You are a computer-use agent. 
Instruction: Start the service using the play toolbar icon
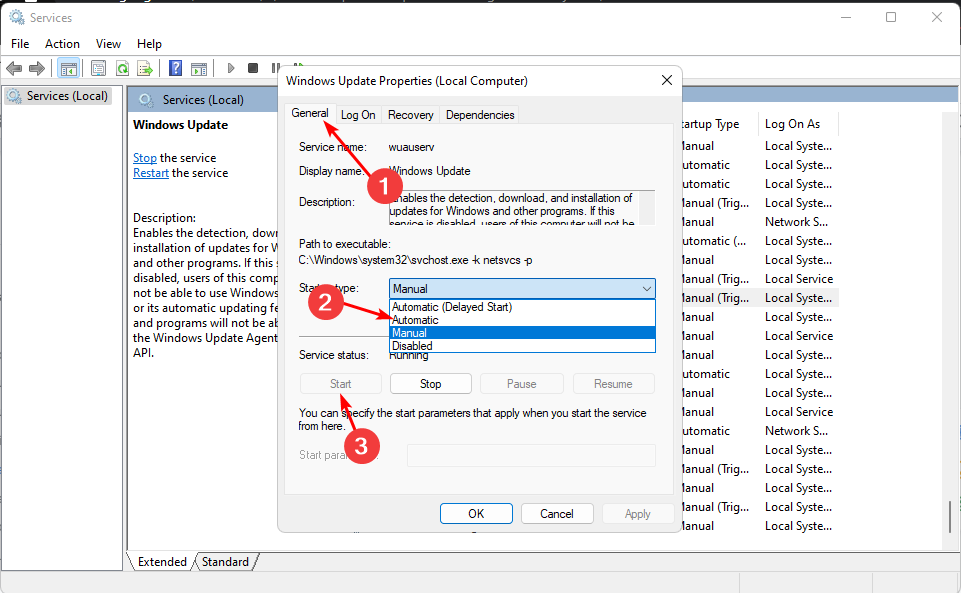(x=230, y=68)
